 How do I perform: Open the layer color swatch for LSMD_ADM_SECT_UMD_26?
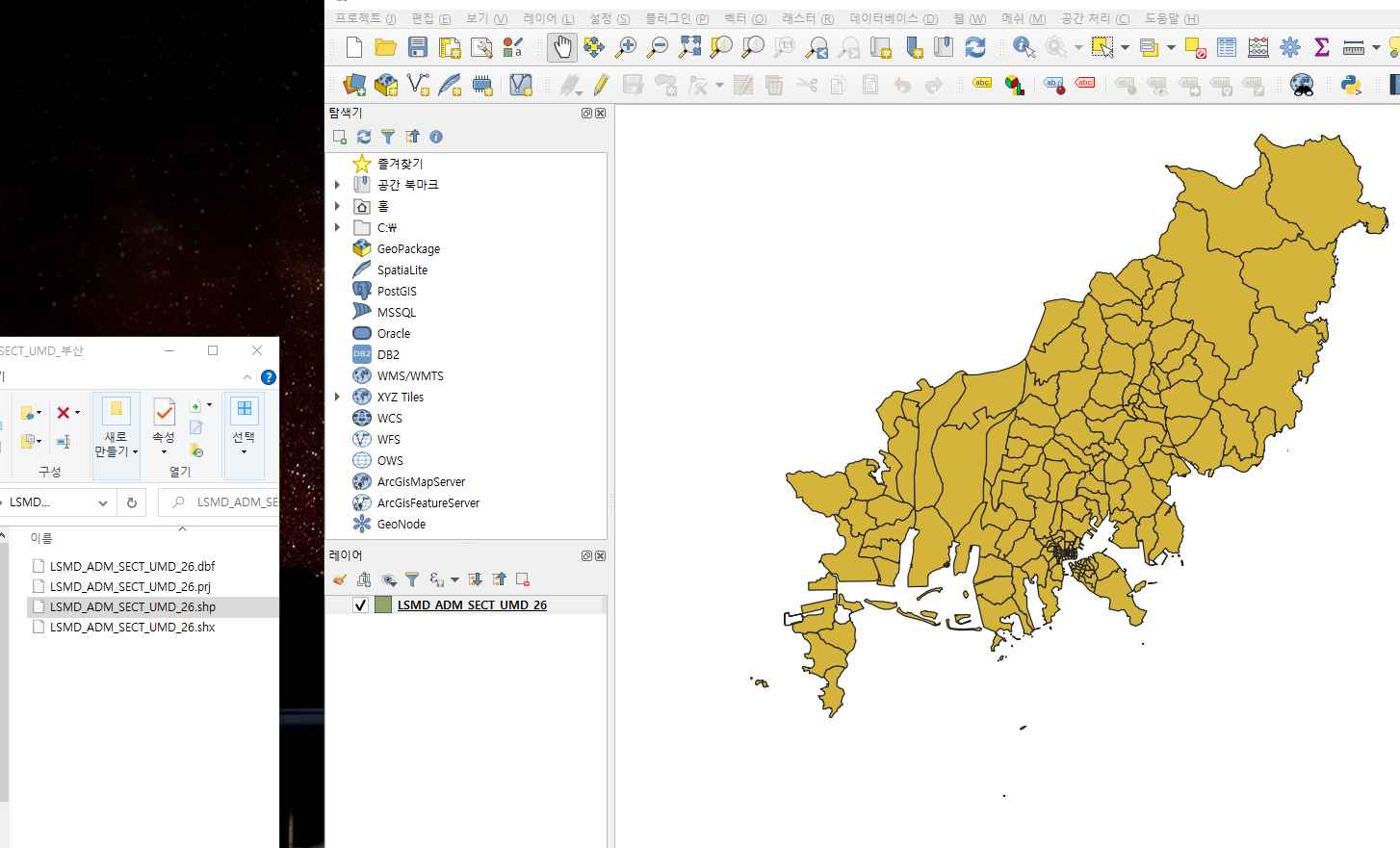[383, 604]
